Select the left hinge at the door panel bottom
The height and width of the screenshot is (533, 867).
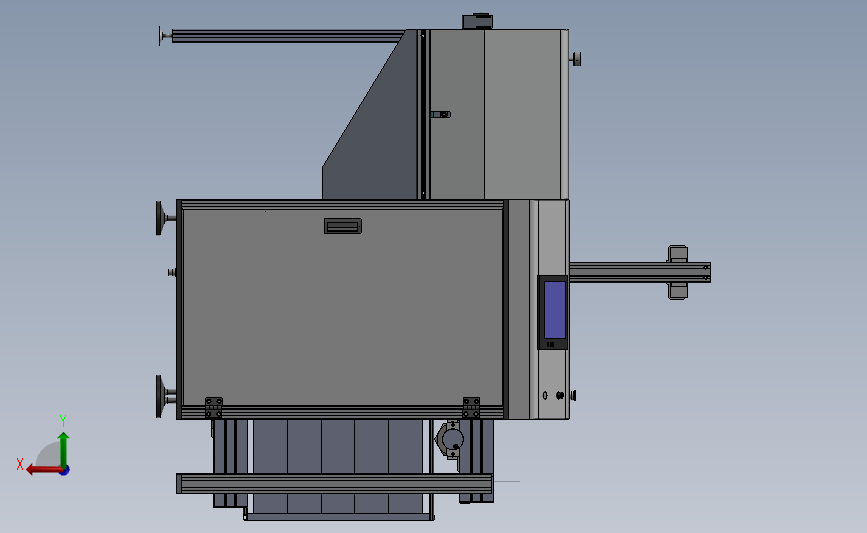pos(213,408)
